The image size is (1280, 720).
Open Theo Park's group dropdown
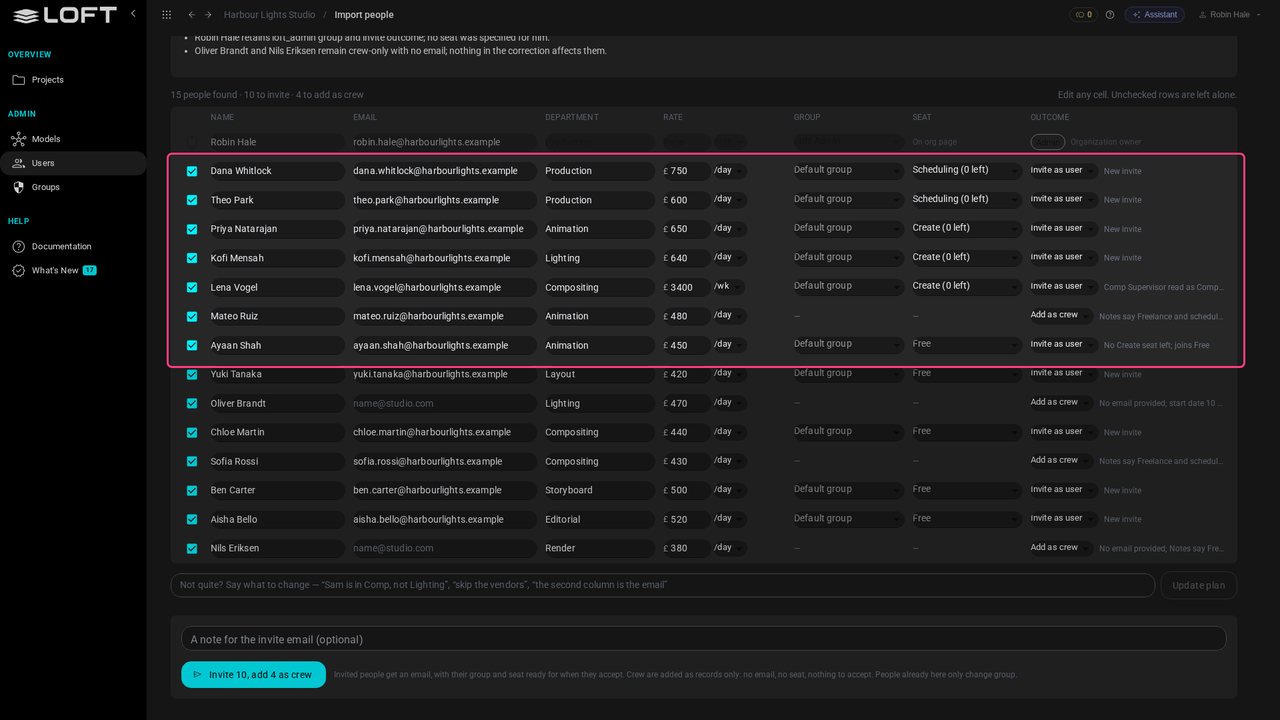848,199
